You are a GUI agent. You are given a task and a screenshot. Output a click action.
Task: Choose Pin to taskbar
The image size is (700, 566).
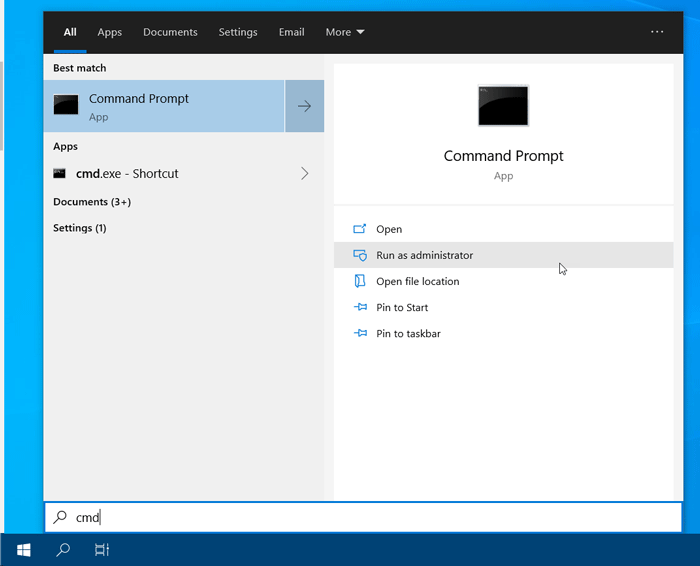[504, 333]
